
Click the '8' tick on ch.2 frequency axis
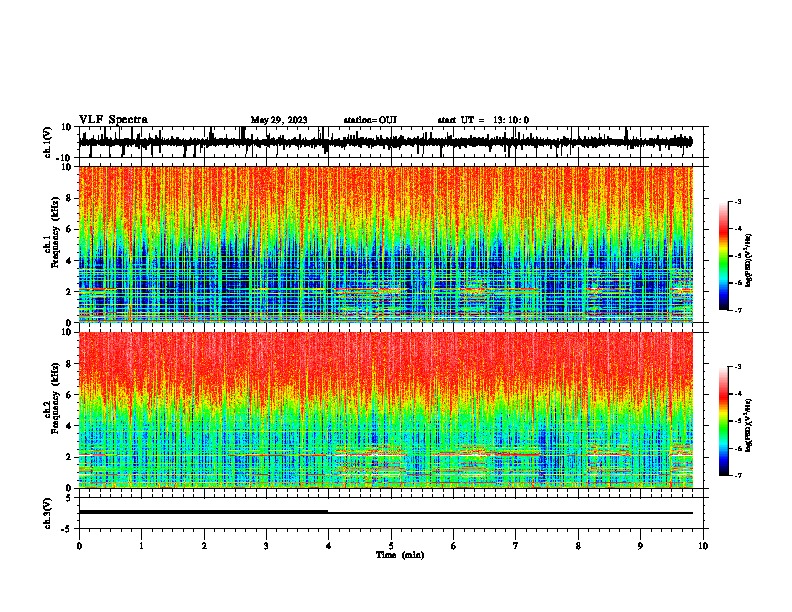[x=69, y=364]
